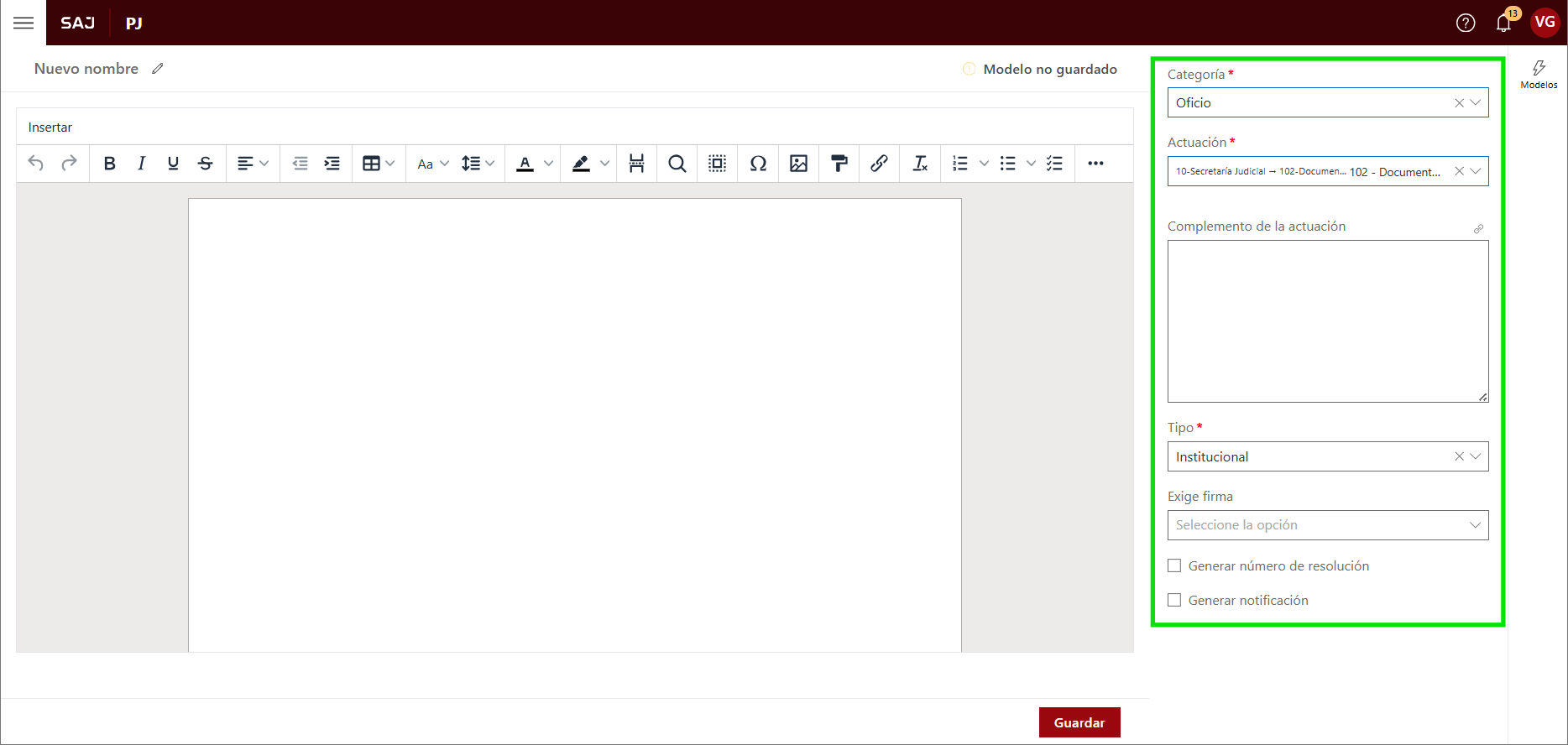Open the Insertar menu
Viewport: 1568px width, 745px height.
(50, 128)
